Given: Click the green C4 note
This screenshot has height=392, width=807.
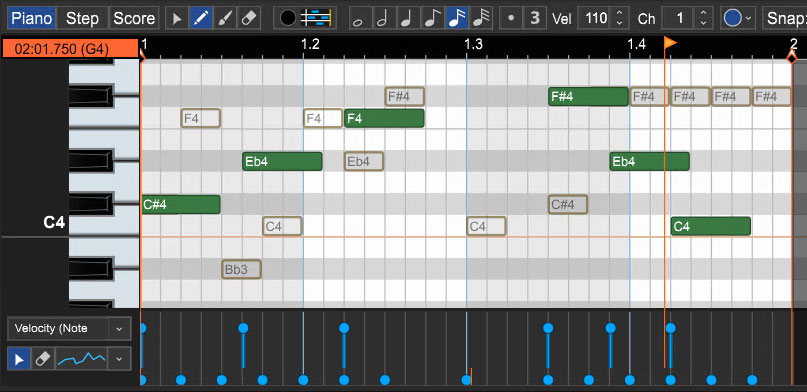Looking at the screenshot, I should point(711,226).
